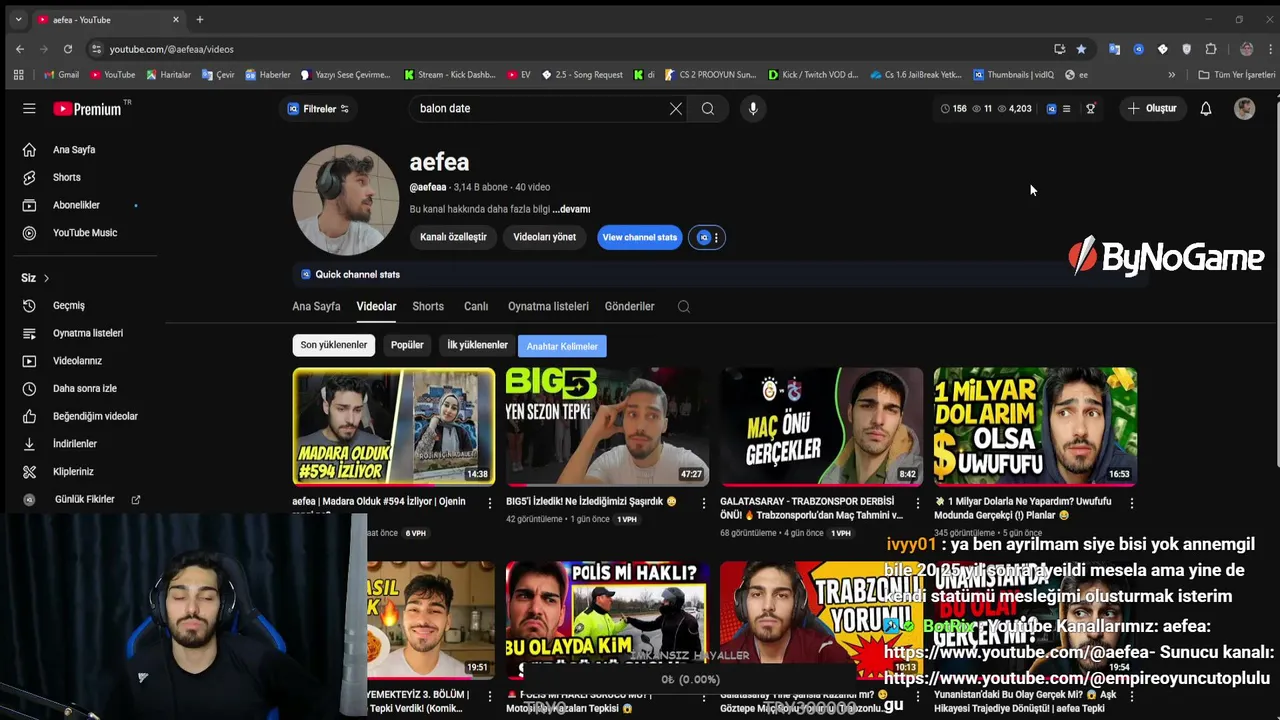Open vidIQ three-dot channel options
This screenshot has height=720, width=1280.
tap(716, 238)
